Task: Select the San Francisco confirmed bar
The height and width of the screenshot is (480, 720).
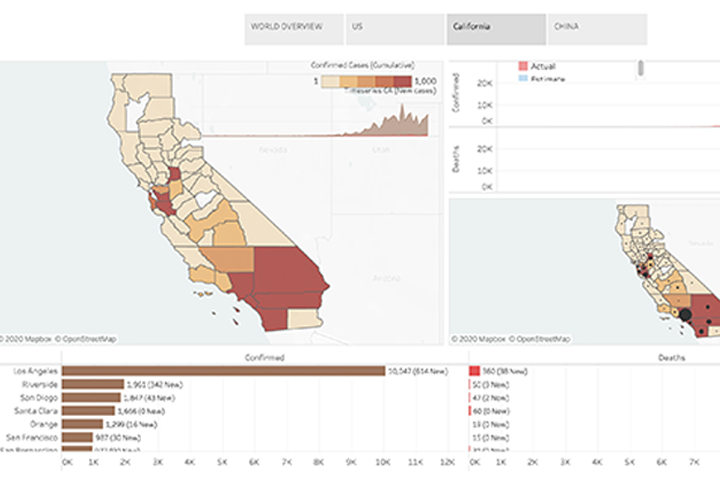Action: 77,437
